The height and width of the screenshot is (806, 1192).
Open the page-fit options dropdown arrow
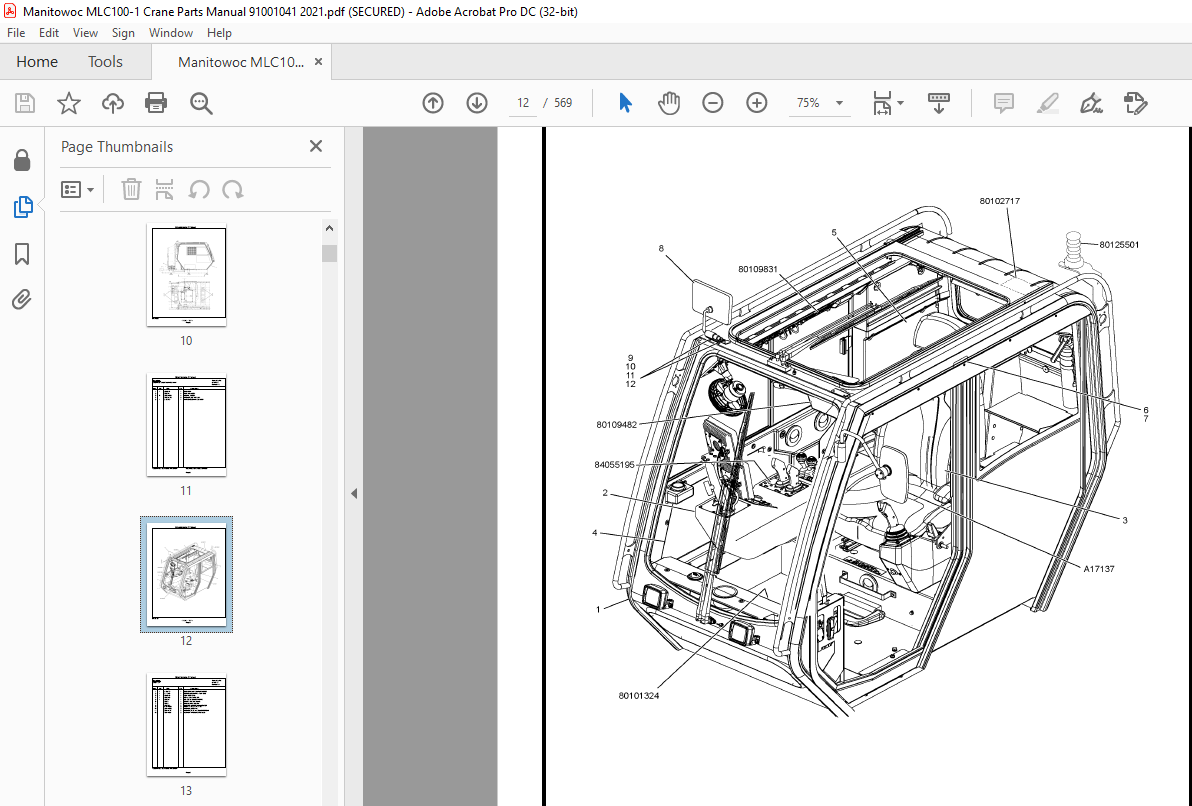(x=901, y=103)
